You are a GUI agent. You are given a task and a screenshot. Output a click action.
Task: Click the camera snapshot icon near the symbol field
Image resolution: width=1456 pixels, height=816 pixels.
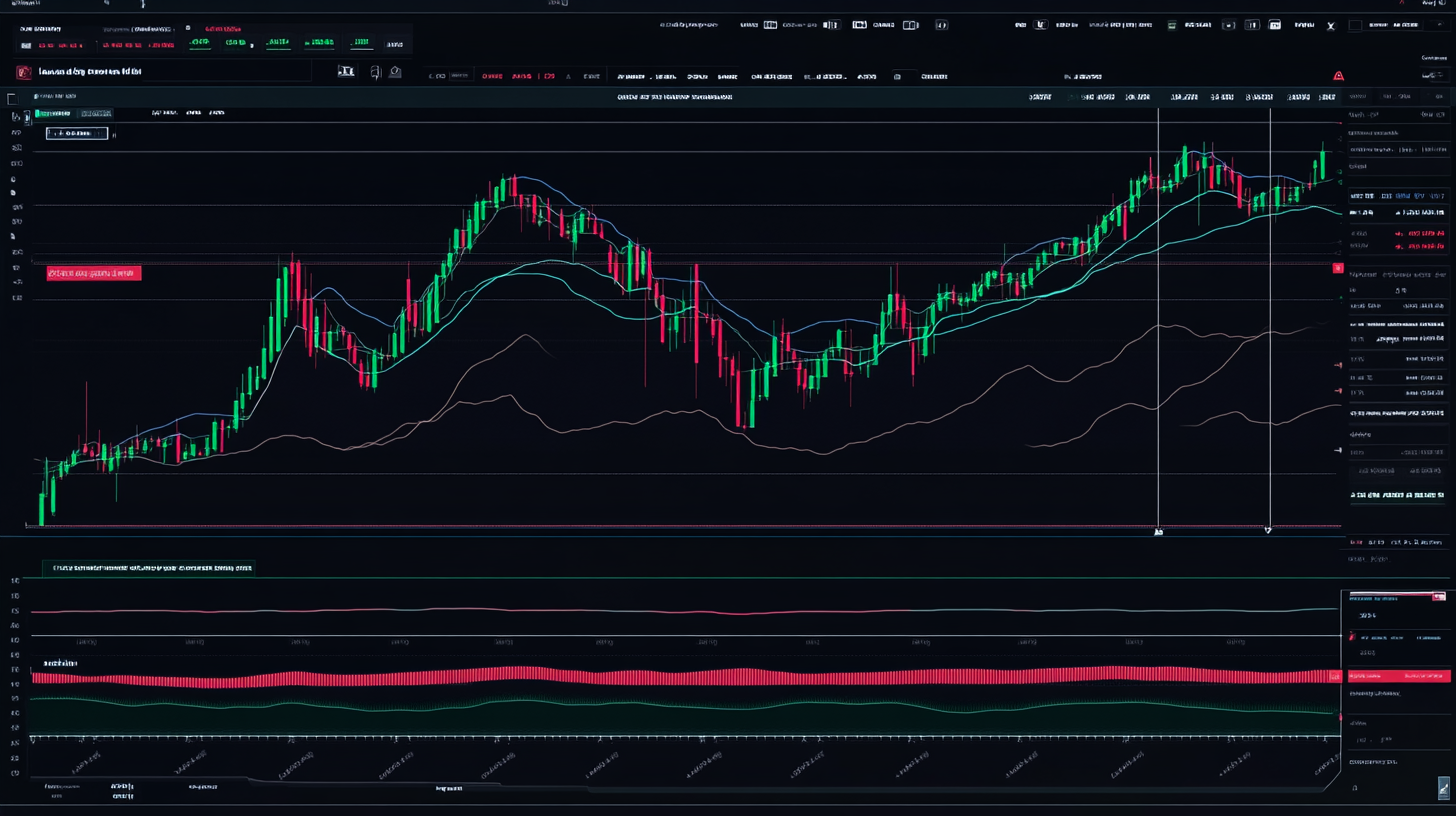[395, 71]
